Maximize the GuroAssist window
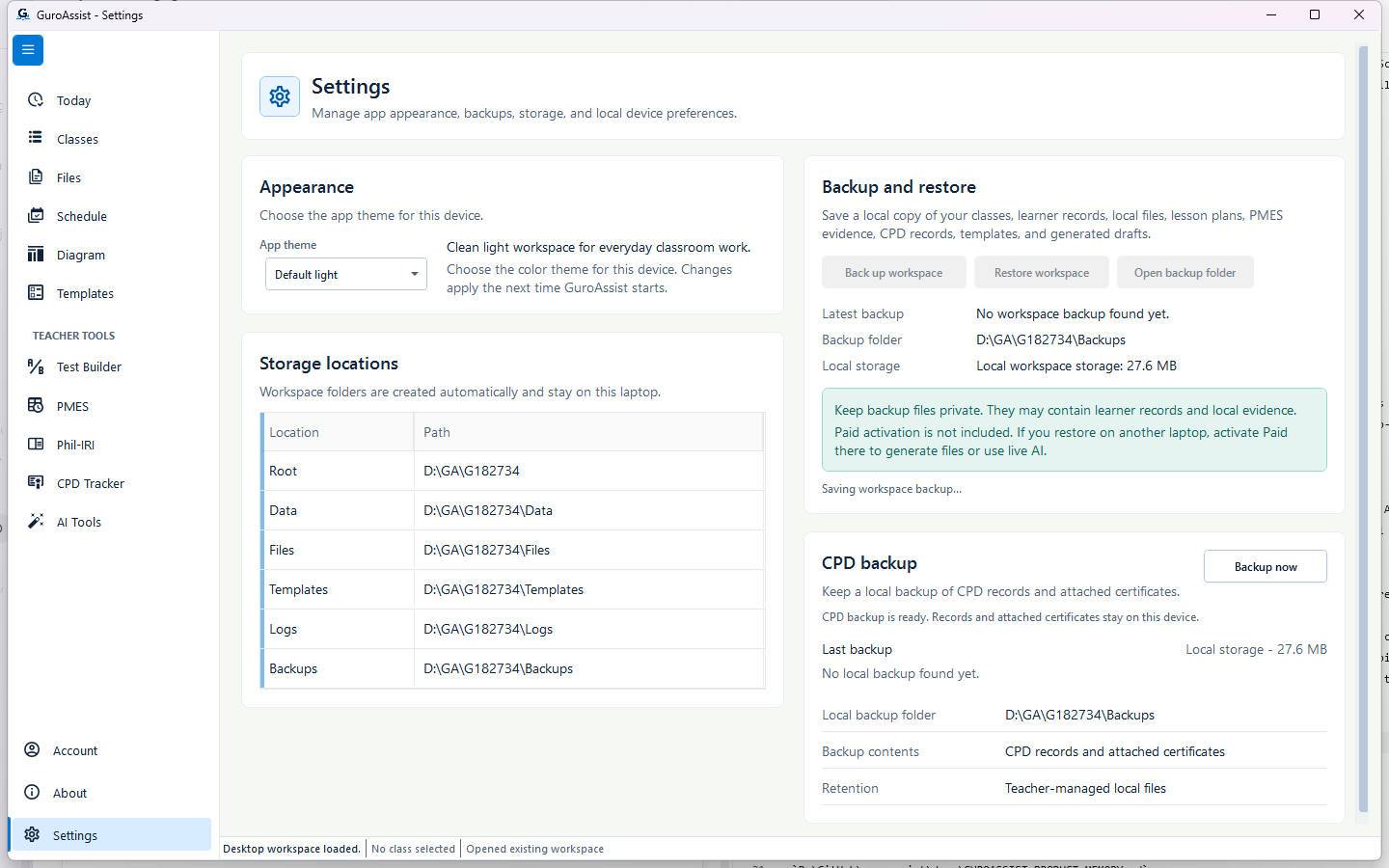The height and width of the screenshot is (868, 1389). click(1315, 14)
